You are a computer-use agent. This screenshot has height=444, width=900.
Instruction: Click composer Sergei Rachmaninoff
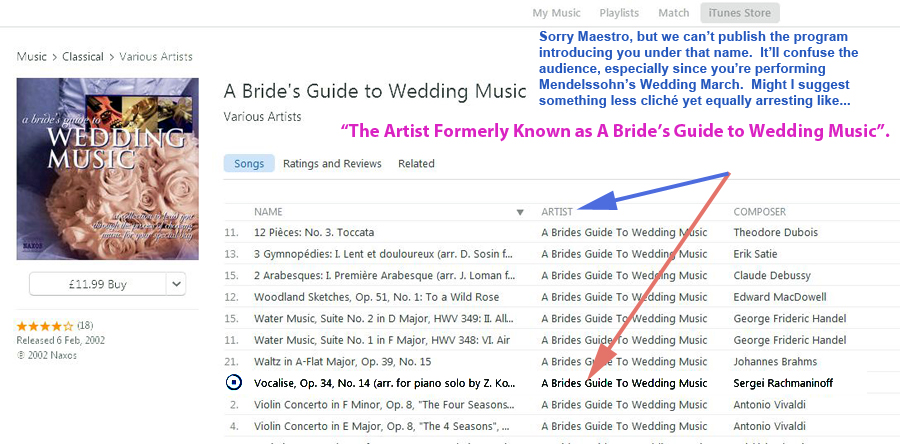click(783, 383)
